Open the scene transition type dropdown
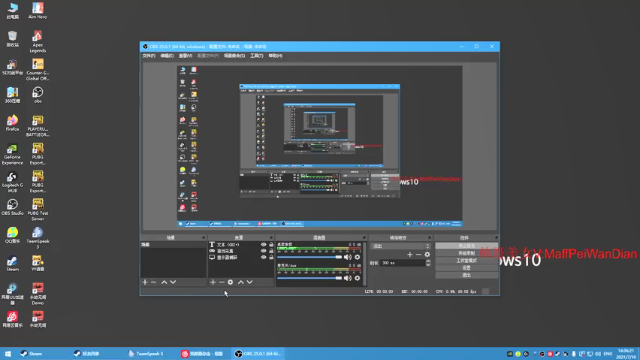Viewport: 640px width, 360px height. tap(400, 246)
